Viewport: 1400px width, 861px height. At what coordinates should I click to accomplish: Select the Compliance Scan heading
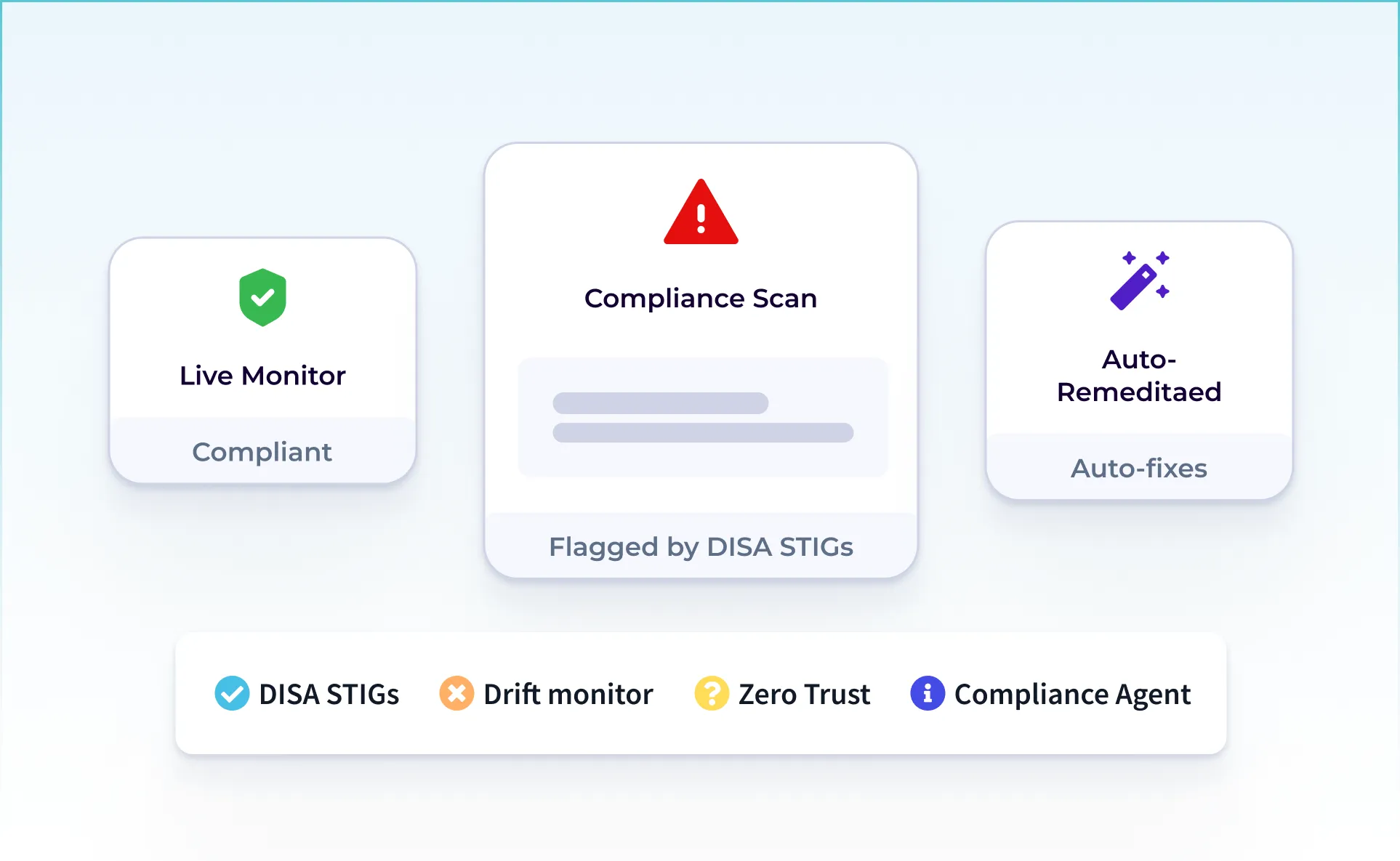[701, 298]
